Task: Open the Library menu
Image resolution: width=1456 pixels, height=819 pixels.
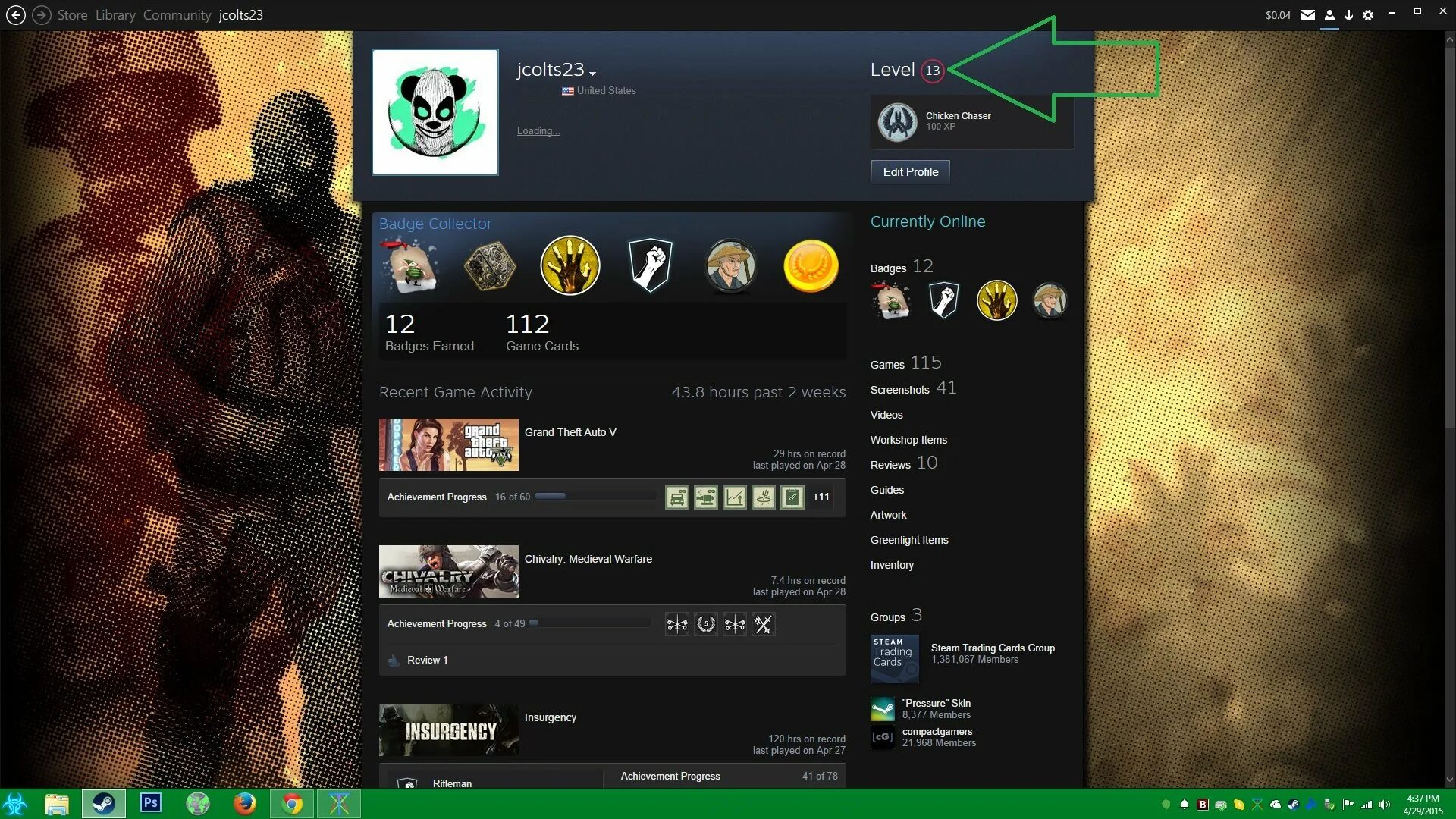Action: tap(115, 15)
